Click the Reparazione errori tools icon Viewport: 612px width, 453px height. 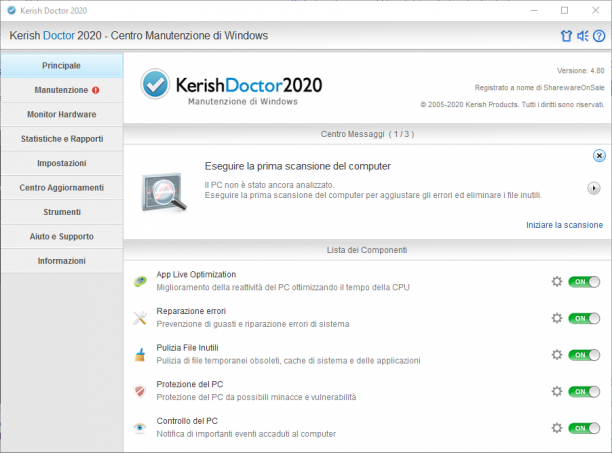click(x=140, y=318)
